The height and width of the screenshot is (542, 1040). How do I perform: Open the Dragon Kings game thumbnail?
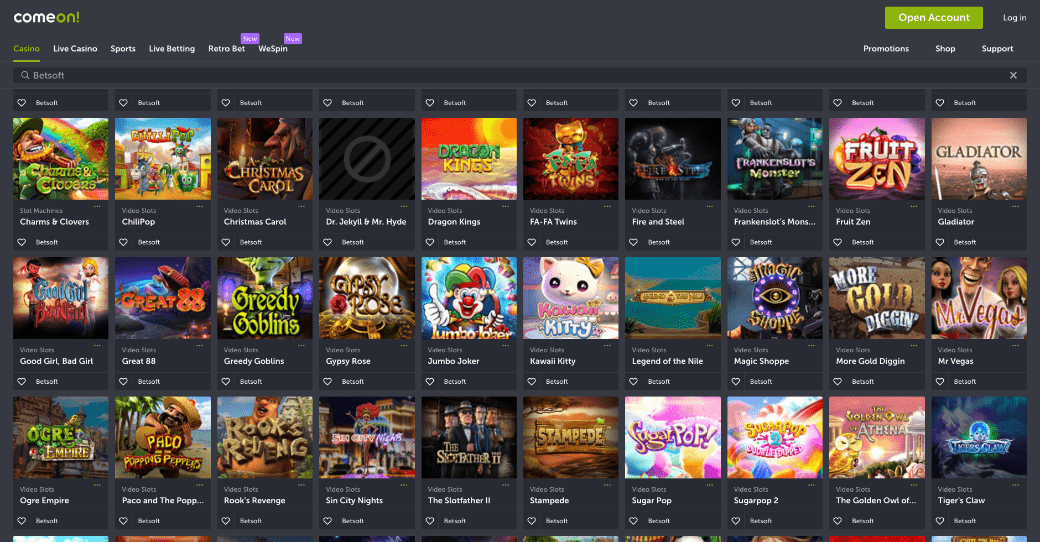click(x=469, y=159)
